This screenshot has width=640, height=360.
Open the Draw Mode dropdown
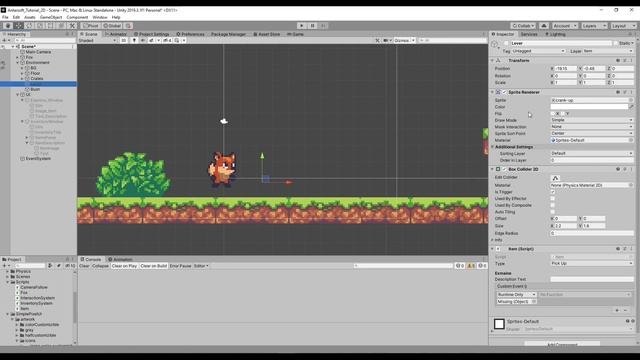(x=592, y=120)
